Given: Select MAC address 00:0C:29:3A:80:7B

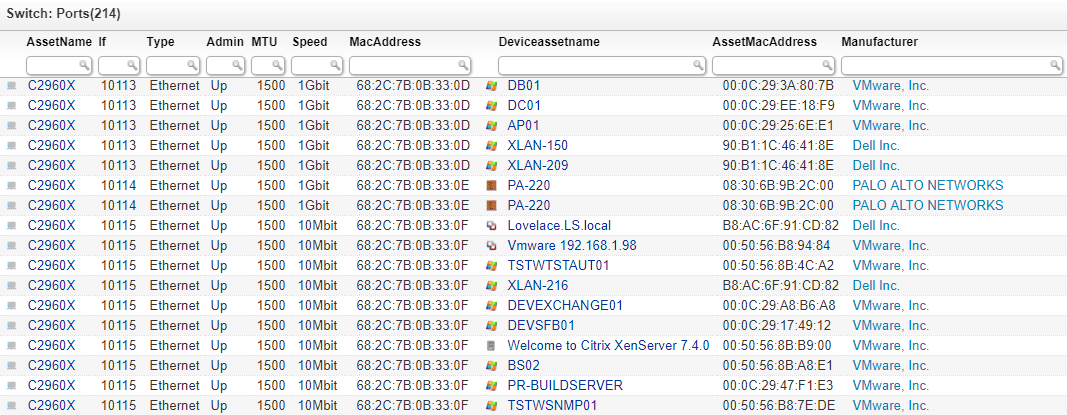Looking at the screenshot, I should pos(778,86).
